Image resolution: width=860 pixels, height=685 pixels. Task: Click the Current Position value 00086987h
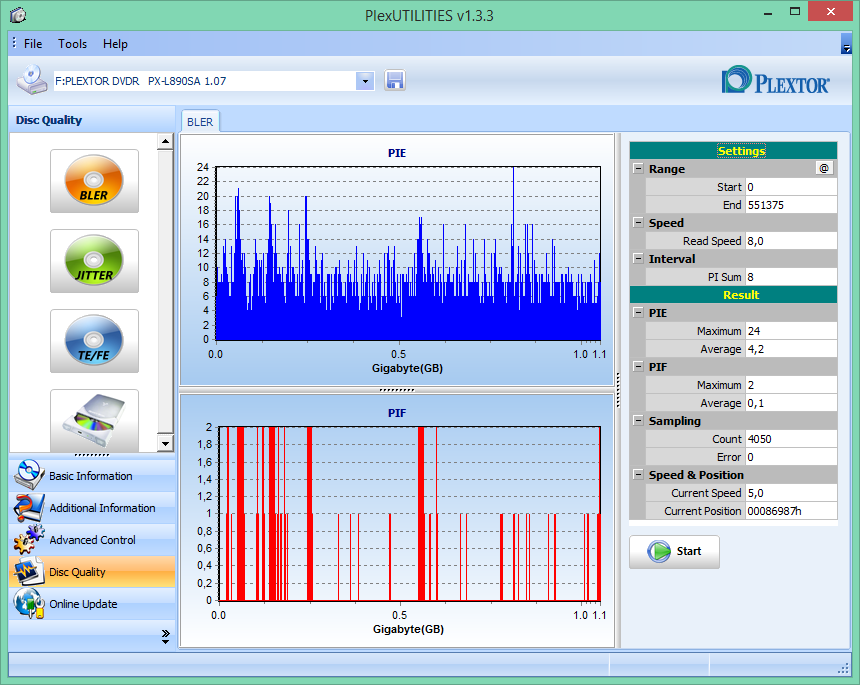tap(791, 511)
